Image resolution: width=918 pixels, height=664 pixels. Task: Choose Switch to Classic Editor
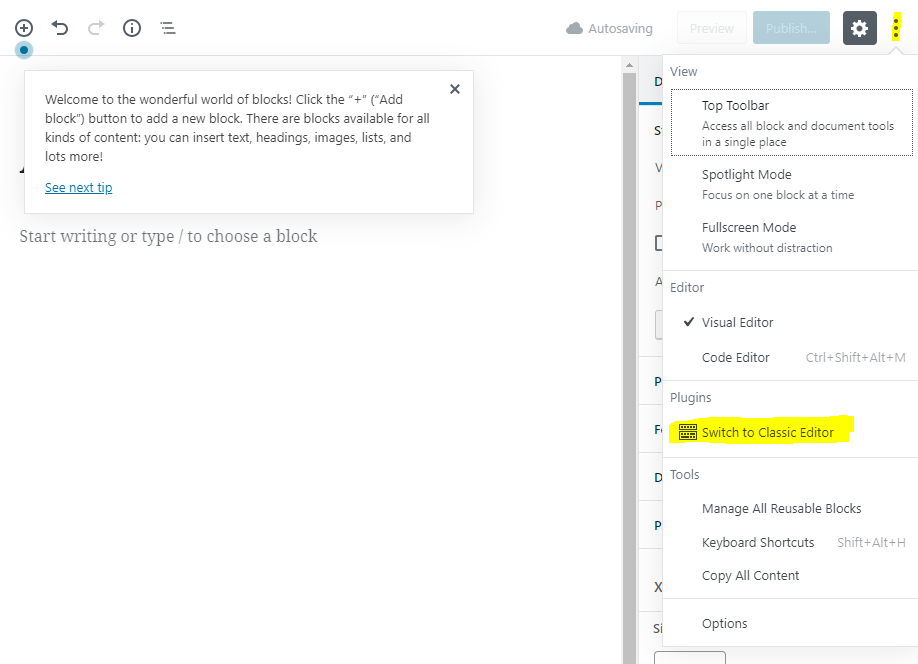click(767, 432)
